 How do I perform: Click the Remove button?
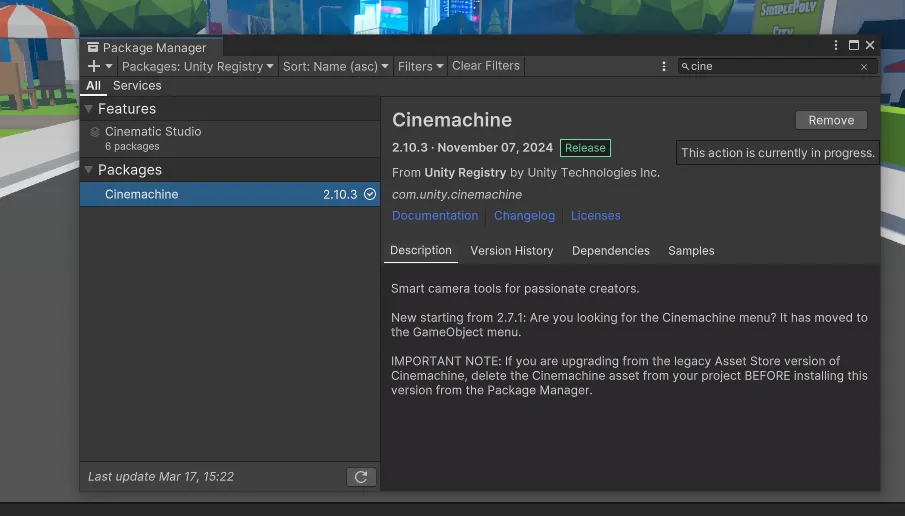click(831, 120)
